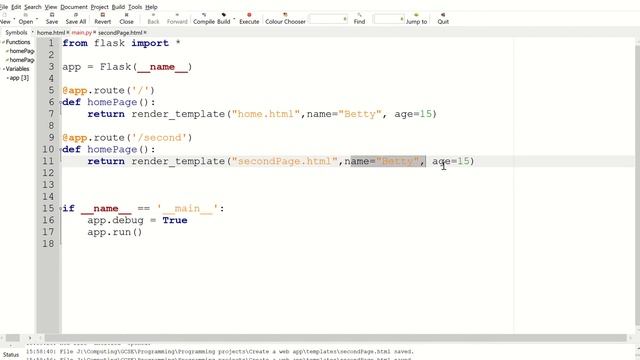Click line number 12 in the margin
Viewport: 640px width, 360px height.
coord(48,173)
